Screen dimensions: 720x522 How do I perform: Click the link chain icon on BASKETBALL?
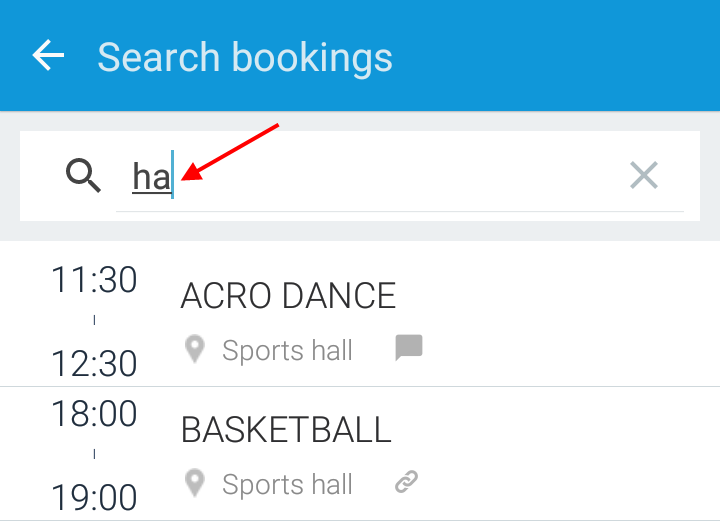(406, 482)
